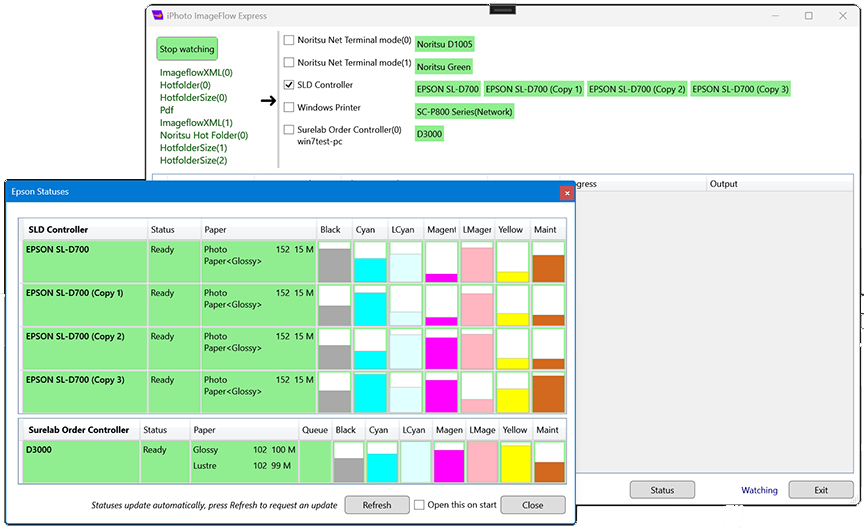Open the Status button in main window
The height and width of the screenshot is (528, 864).
[x=662, y=490]
